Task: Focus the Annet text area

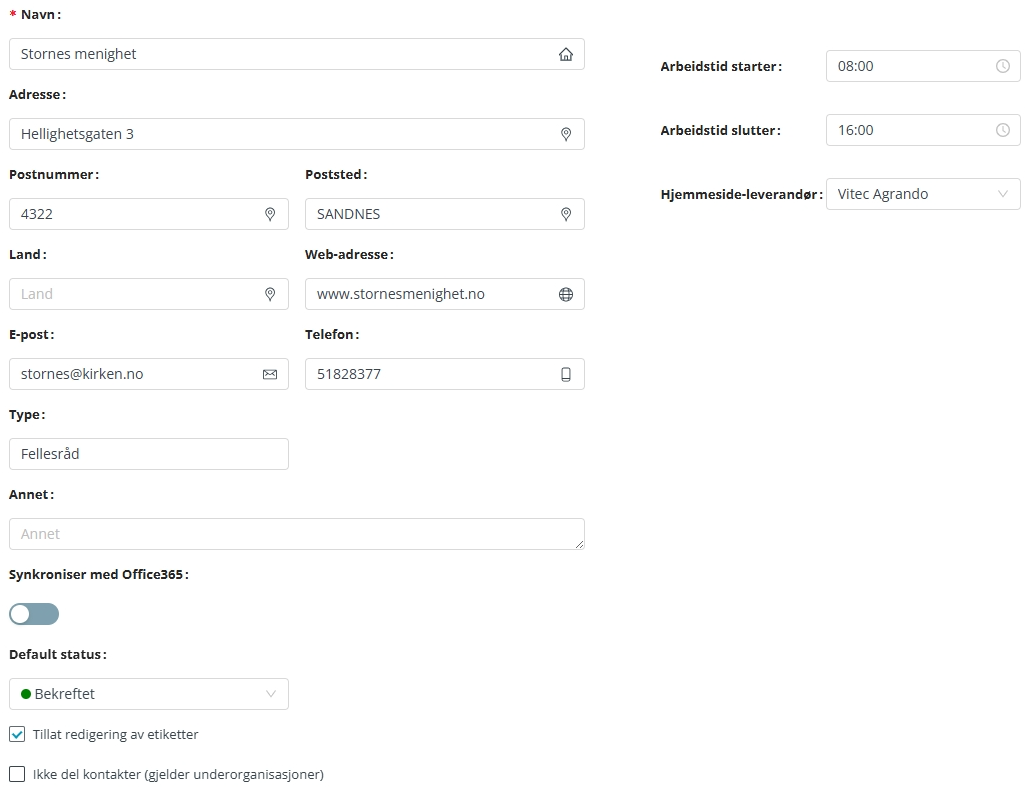Action: click(x=297, y=534)
